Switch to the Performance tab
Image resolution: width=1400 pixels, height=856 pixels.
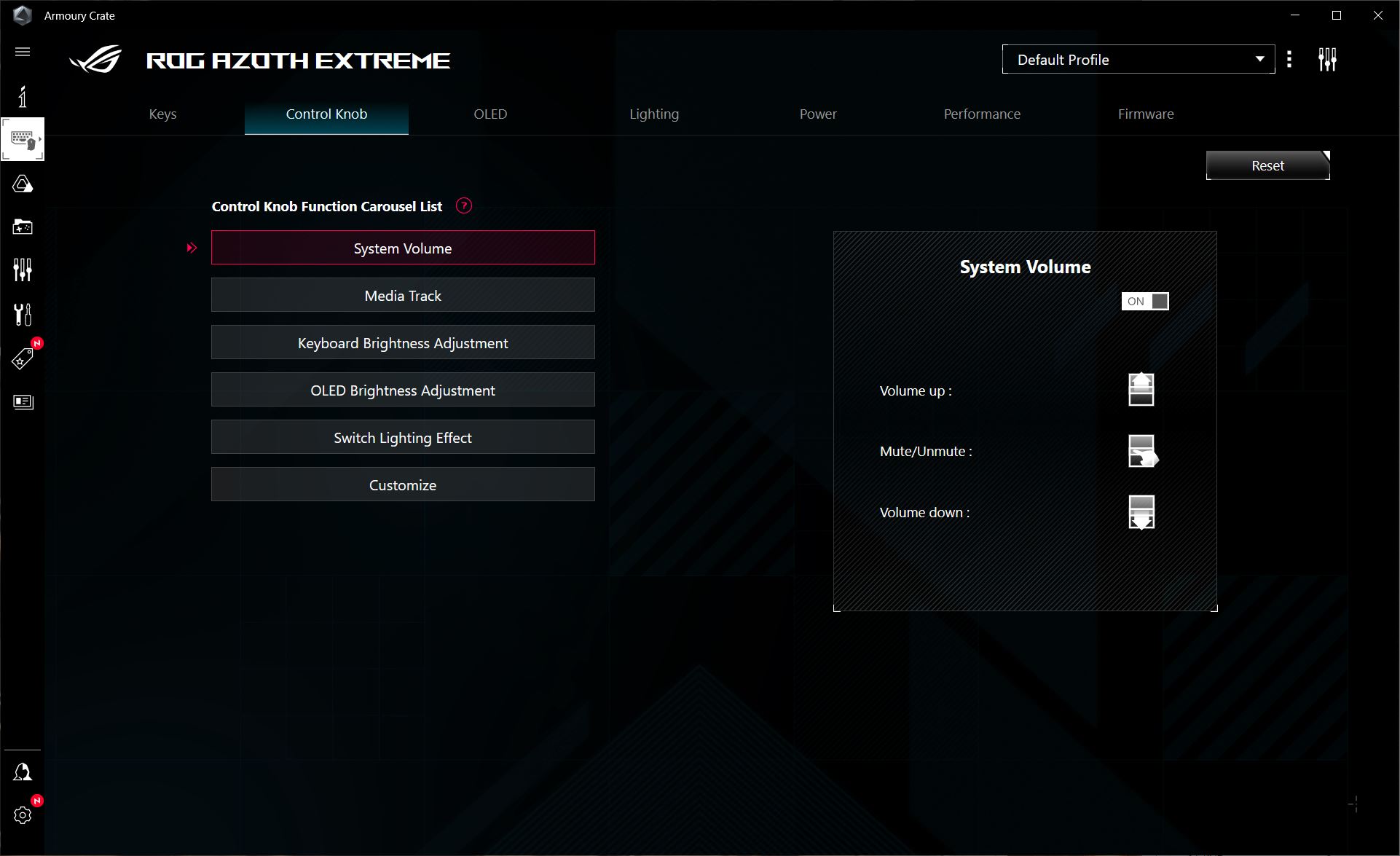tap(982, 114)
